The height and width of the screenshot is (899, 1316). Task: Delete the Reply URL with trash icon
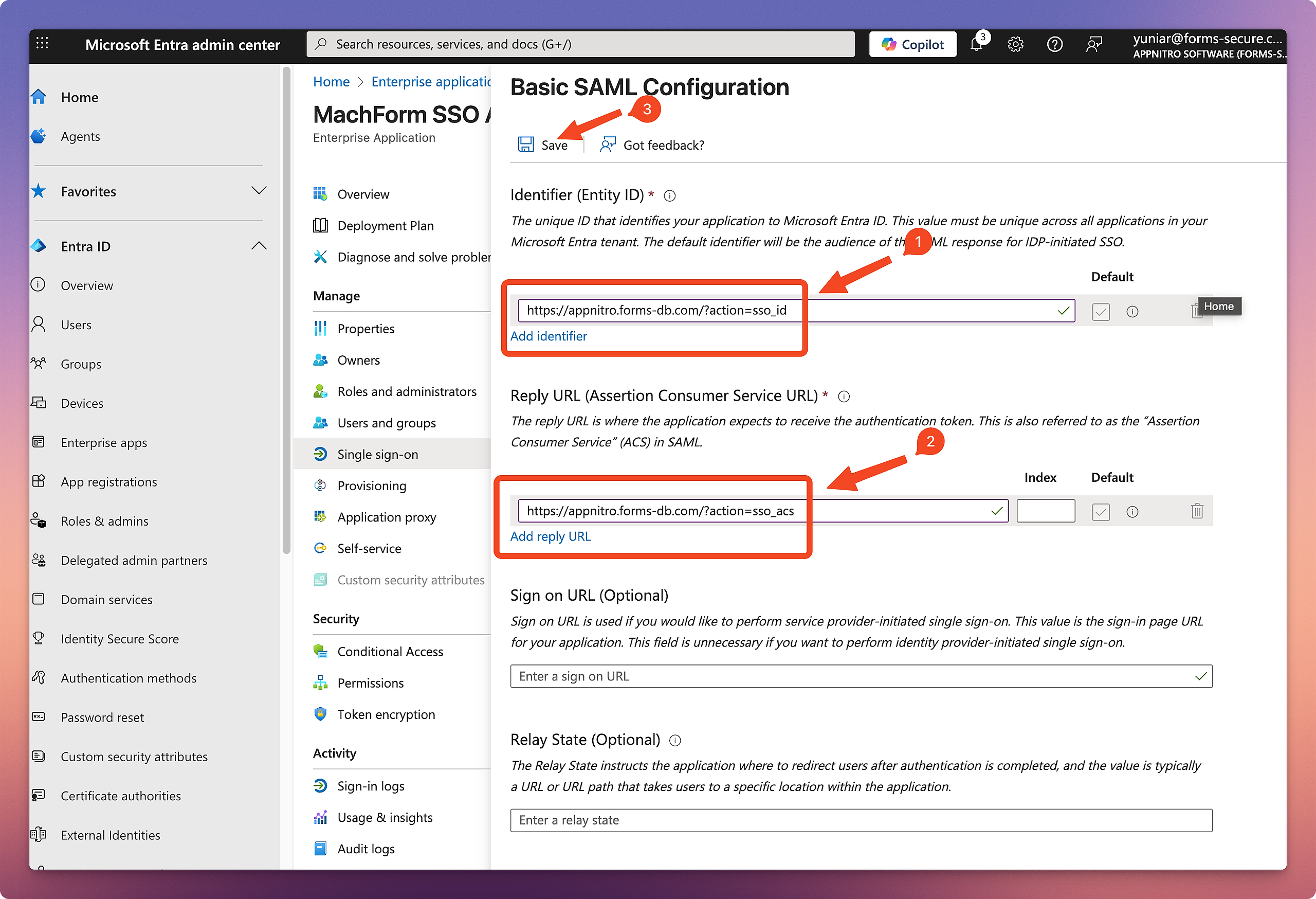click(x=1197, y=512)
